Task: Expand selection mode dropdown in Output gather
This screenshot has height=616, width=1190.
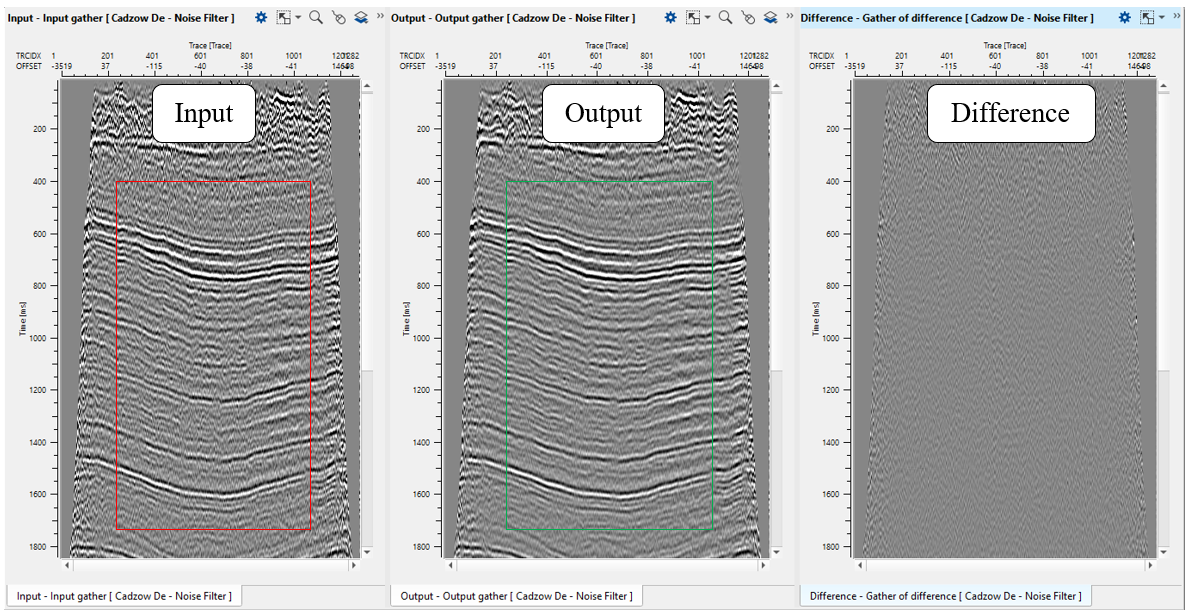Action: (x=707, y=18)
